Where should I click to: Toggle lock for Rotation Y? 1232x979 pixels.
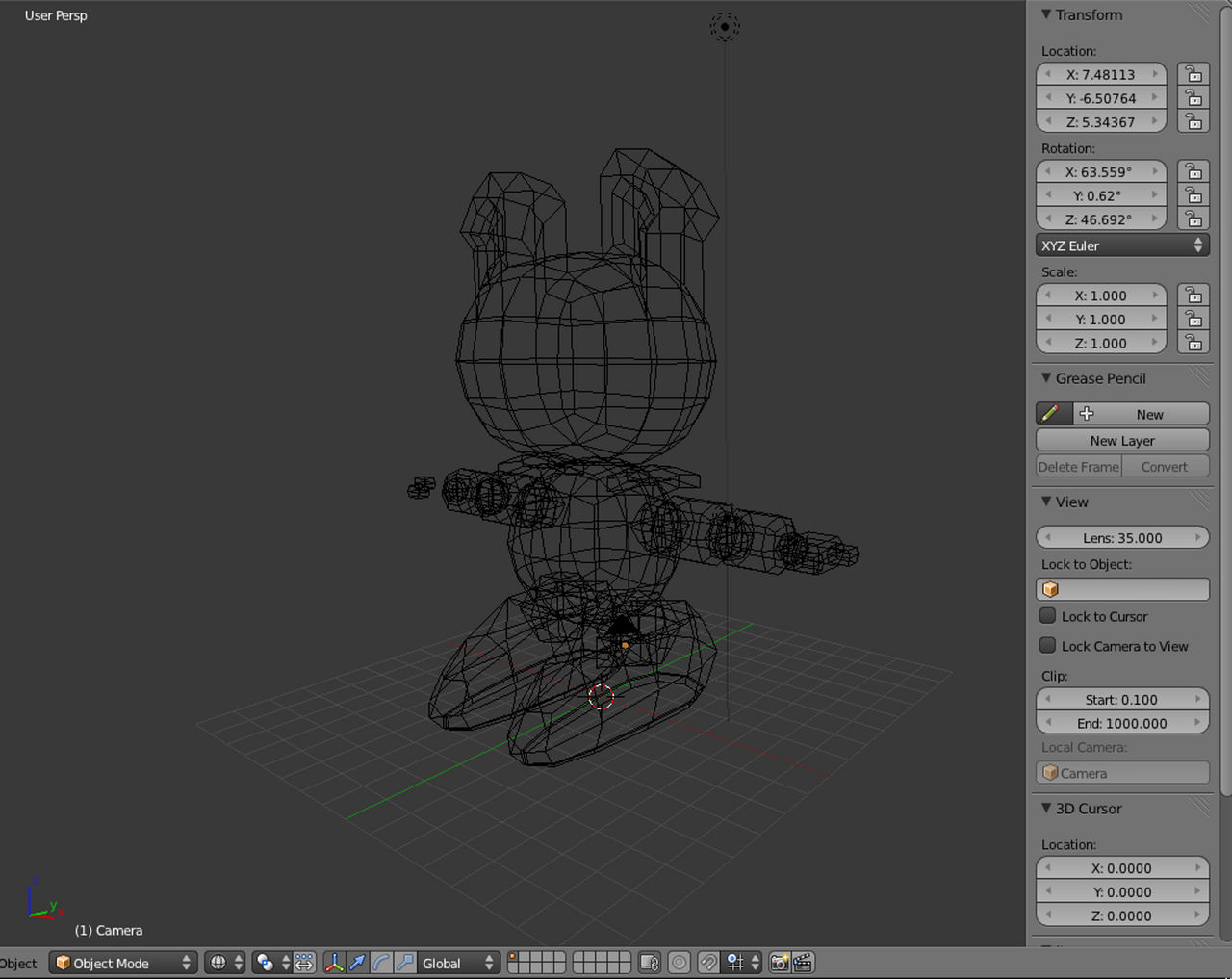click(1193, 195)
